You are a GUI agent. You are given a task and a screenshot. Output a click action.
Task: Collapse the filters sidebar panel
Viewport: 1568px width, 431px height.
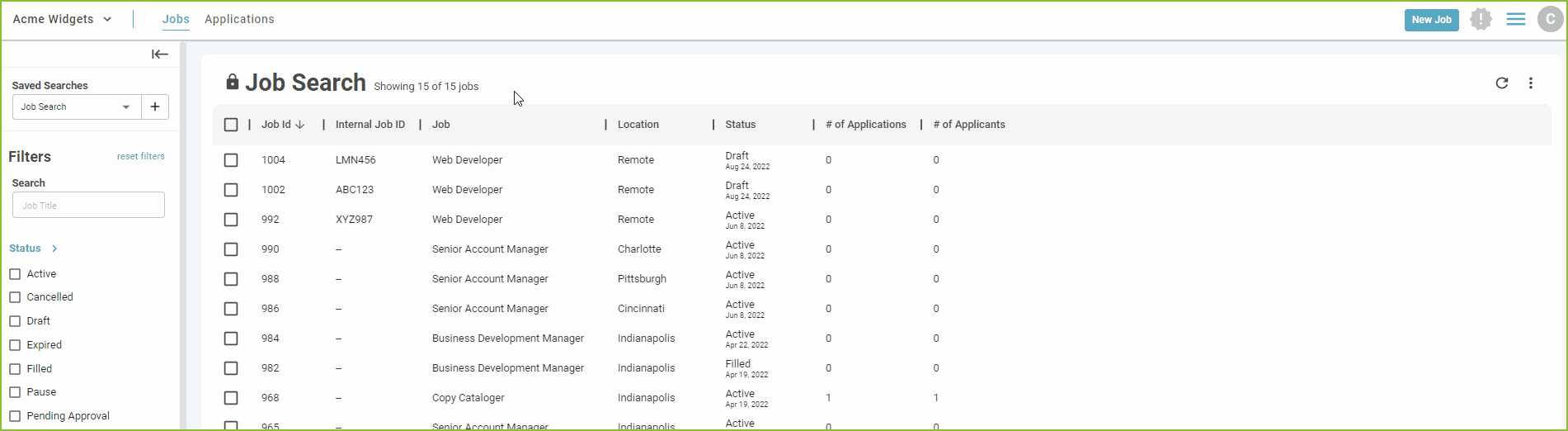click(x=160, y=54)
